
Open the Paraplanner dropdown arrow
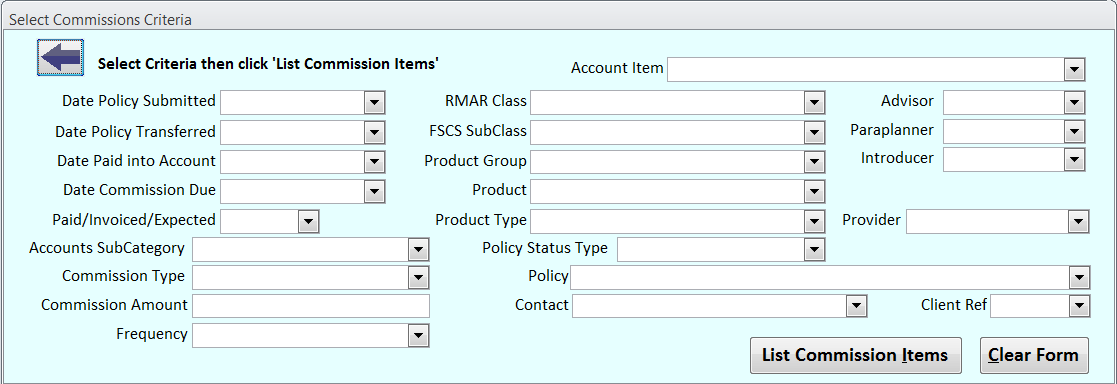tap(1075, 132)
